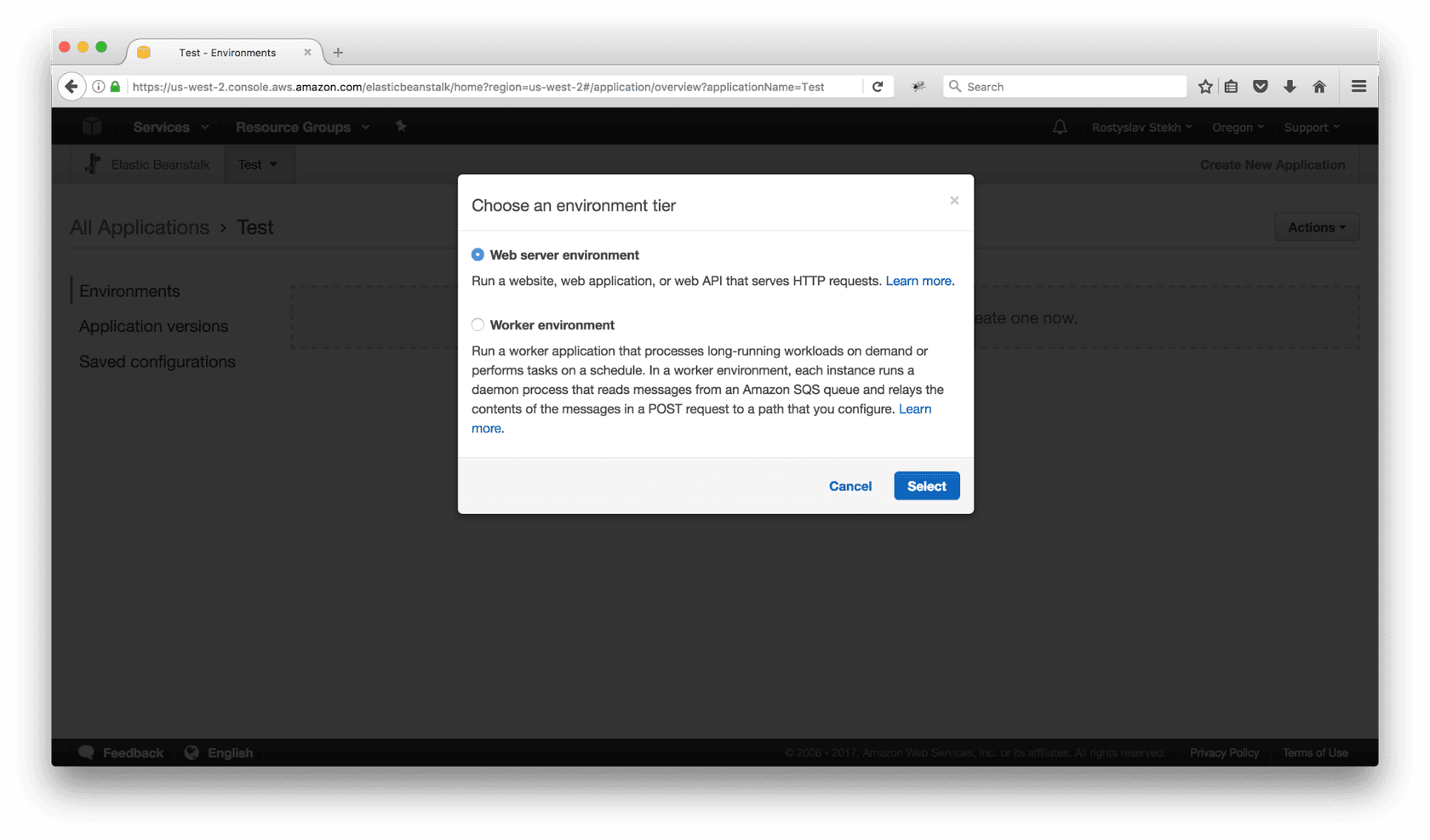Click the globe language icon
The width and height of the screenshot is (1430, 840).
[x=192, y=752]
